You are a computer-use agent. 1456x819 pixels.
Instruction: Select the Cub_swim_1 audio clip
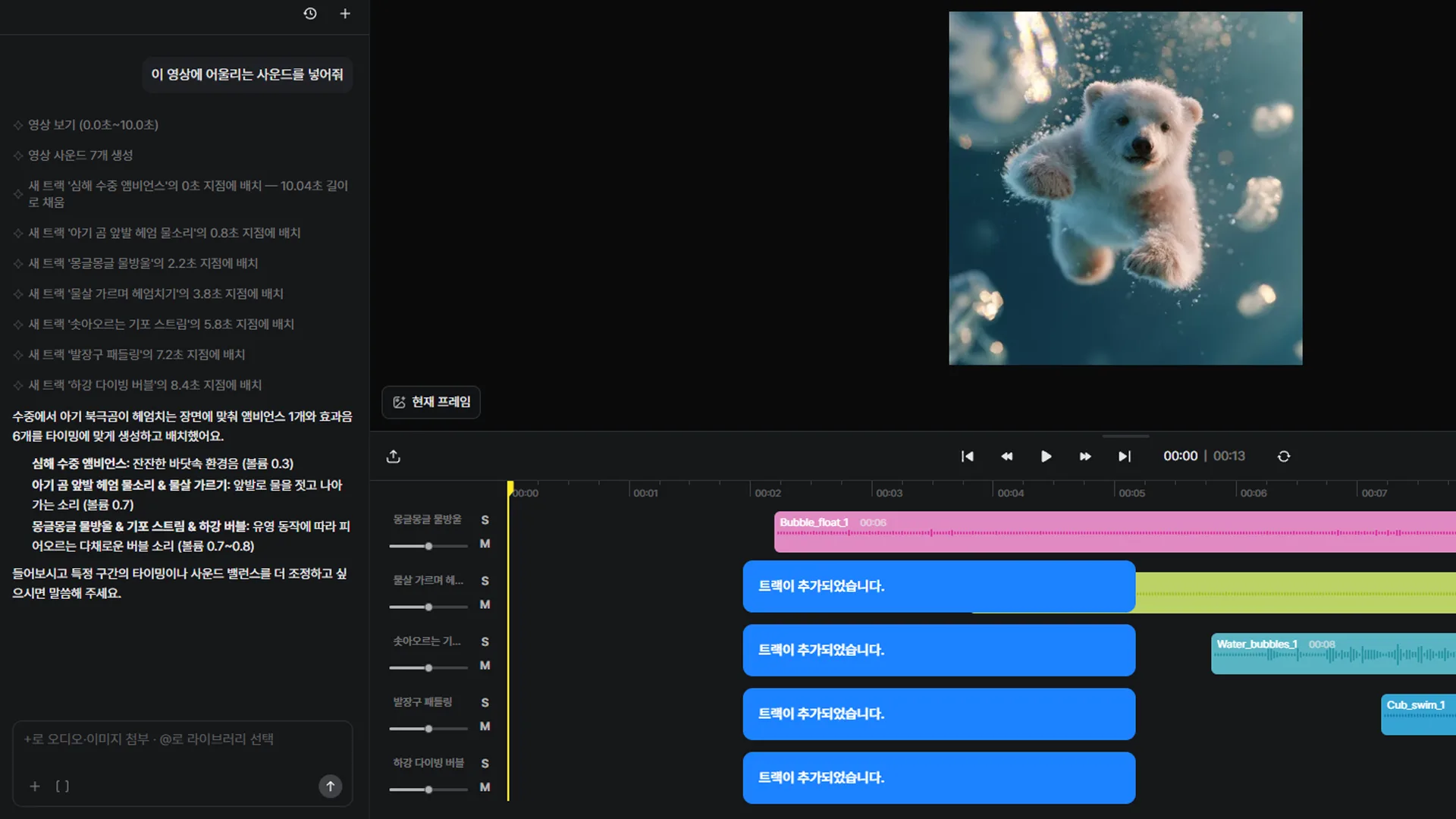[x=1418, y=714]
